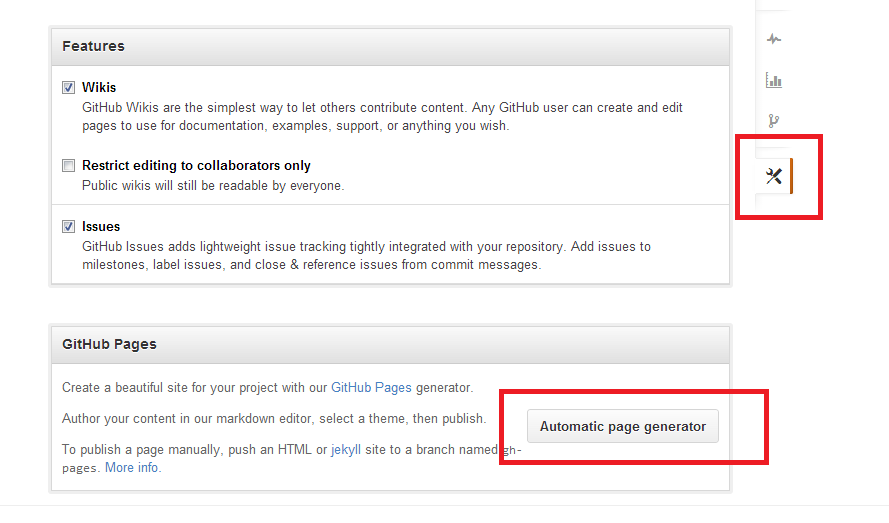Click the Issues label text
The width and height of the screenshot is (889, 523).
coord(101,227)
